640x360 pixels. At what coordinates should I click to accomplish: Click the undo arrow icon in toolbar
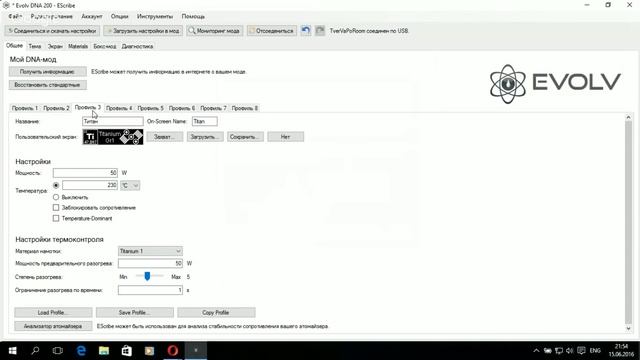(x=306, y=31)
